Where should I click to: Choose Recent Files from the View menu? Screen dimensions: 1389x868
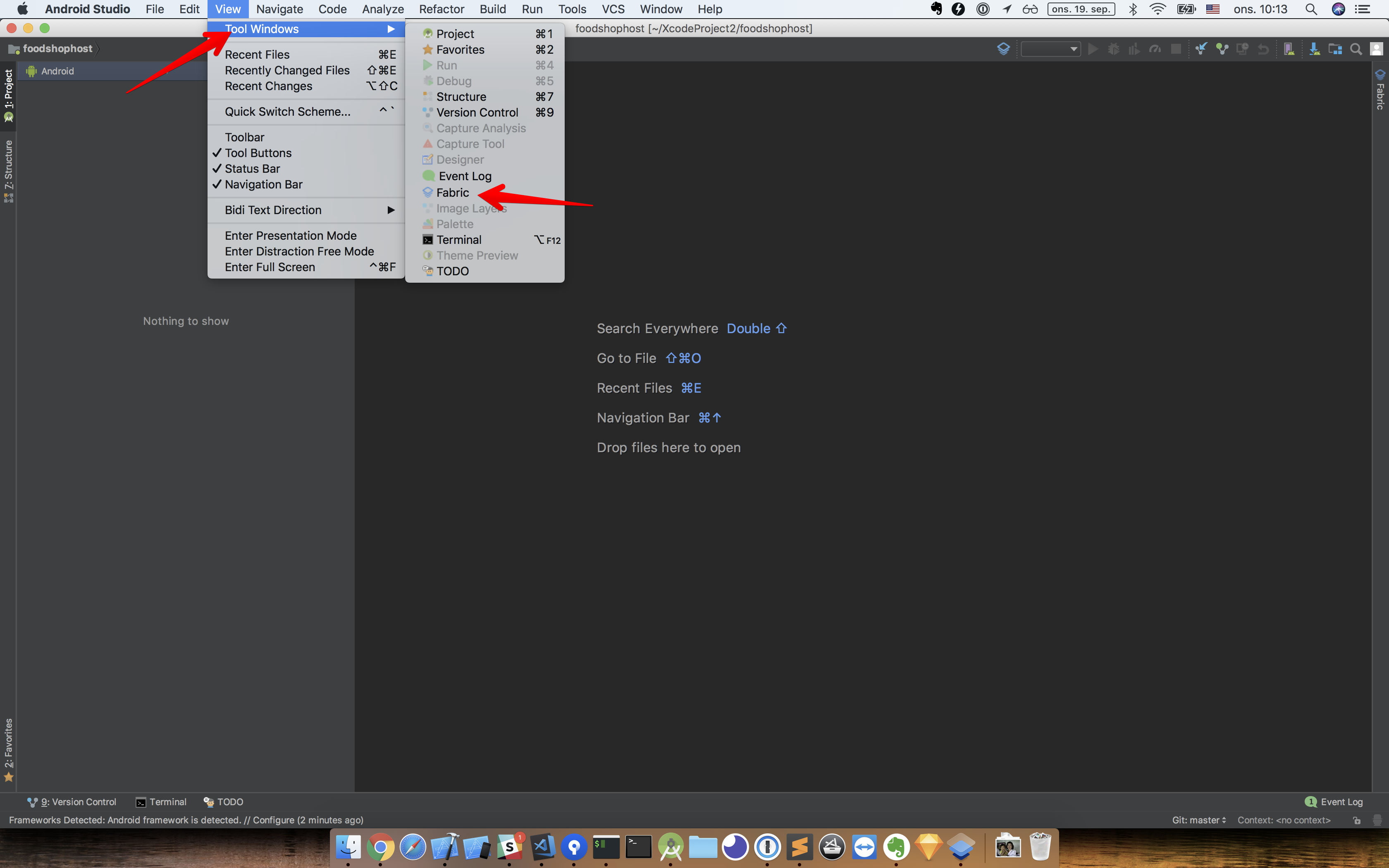(x=305, y=55)
